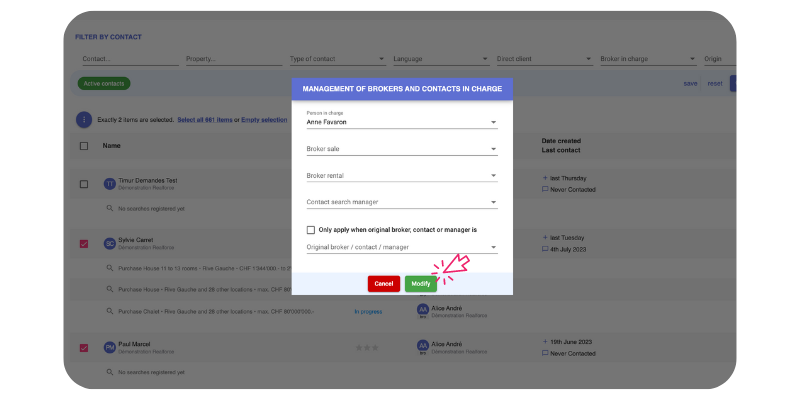Click Timur Demandes Test avatar icon

pyautogui.click(x=110, y=184)
